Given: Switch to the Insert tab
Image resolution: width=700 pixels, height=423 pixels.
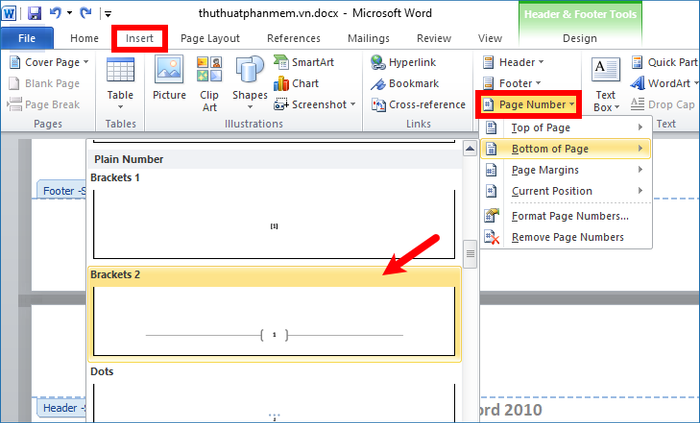Looking at the screenshot, I should click(x=139, y=38).
